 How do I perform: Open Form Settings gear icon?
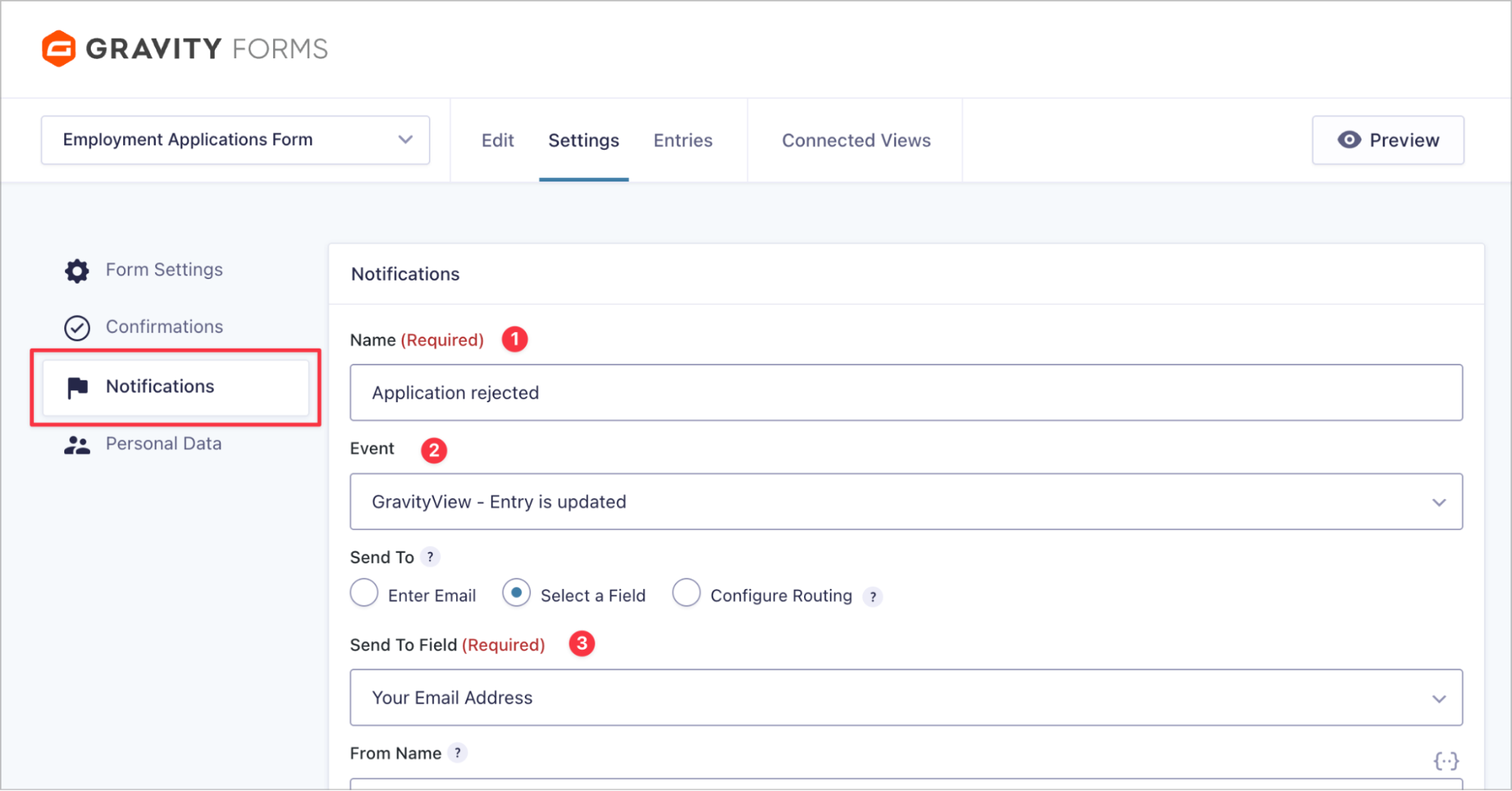pos(77,271)
